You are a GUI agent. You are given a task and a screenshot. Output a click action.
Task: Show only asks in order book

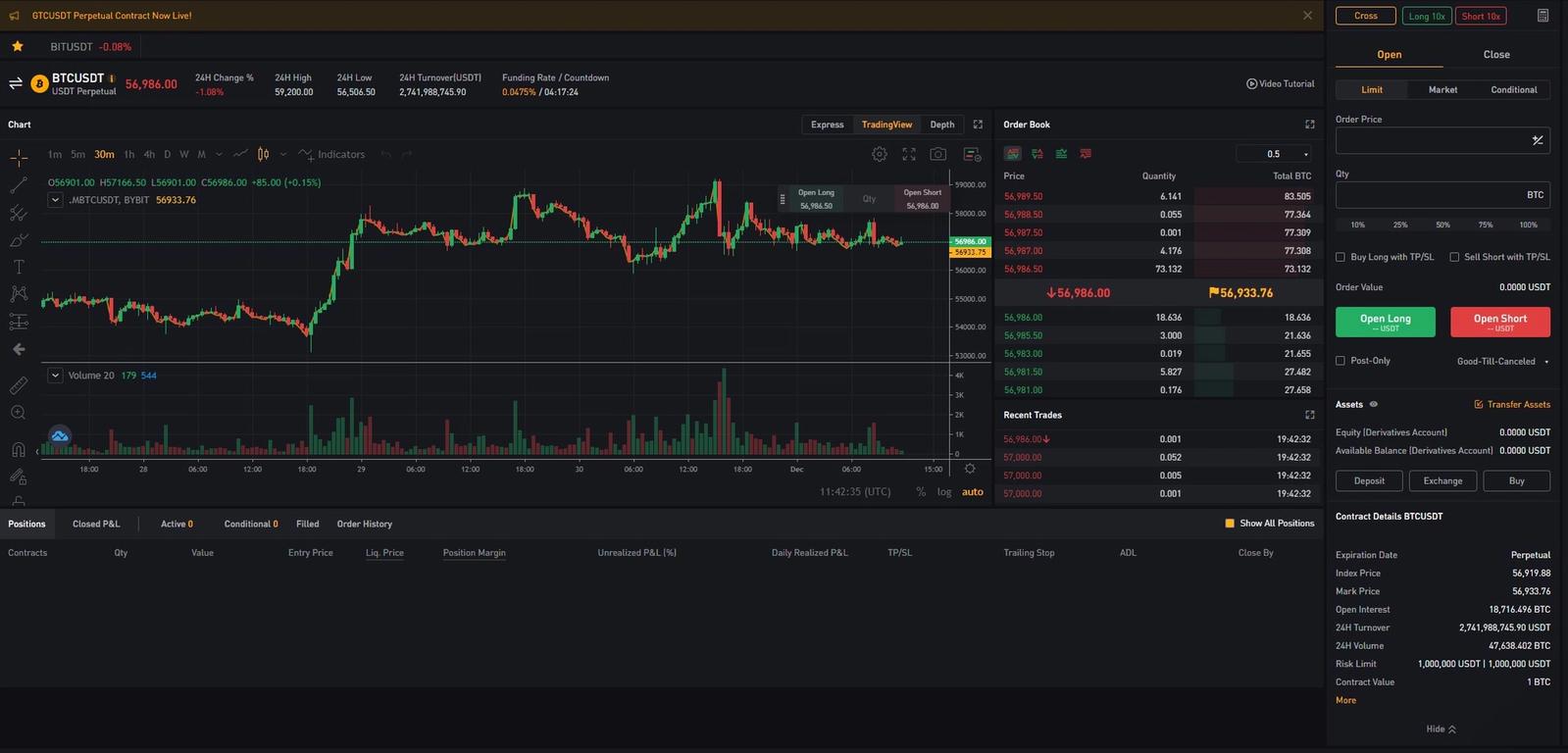point(1086,154)
